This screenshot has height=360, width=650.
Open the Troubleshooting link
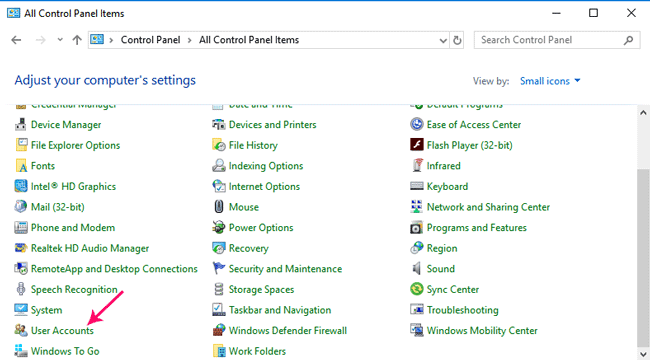[x=463, y=310]
